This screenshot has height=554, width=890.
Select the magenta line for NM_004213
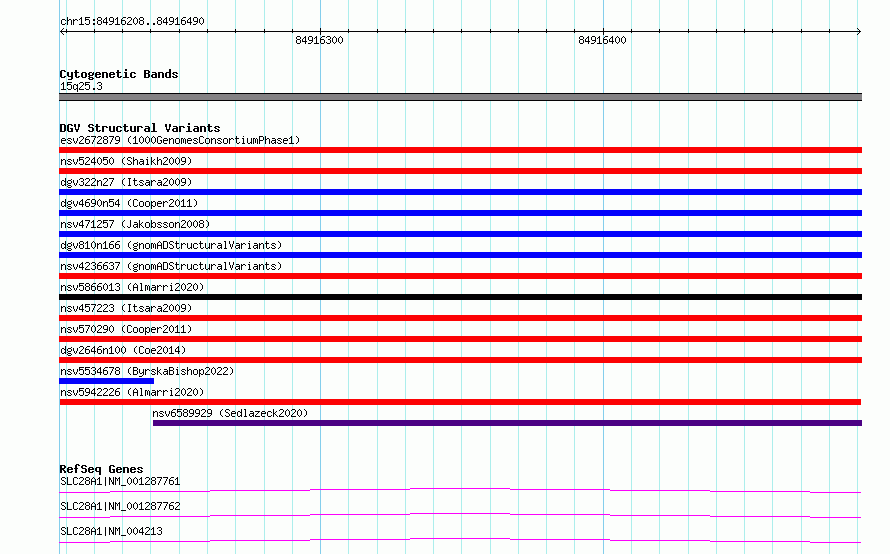pyautogui.click(x=460, y=540)
